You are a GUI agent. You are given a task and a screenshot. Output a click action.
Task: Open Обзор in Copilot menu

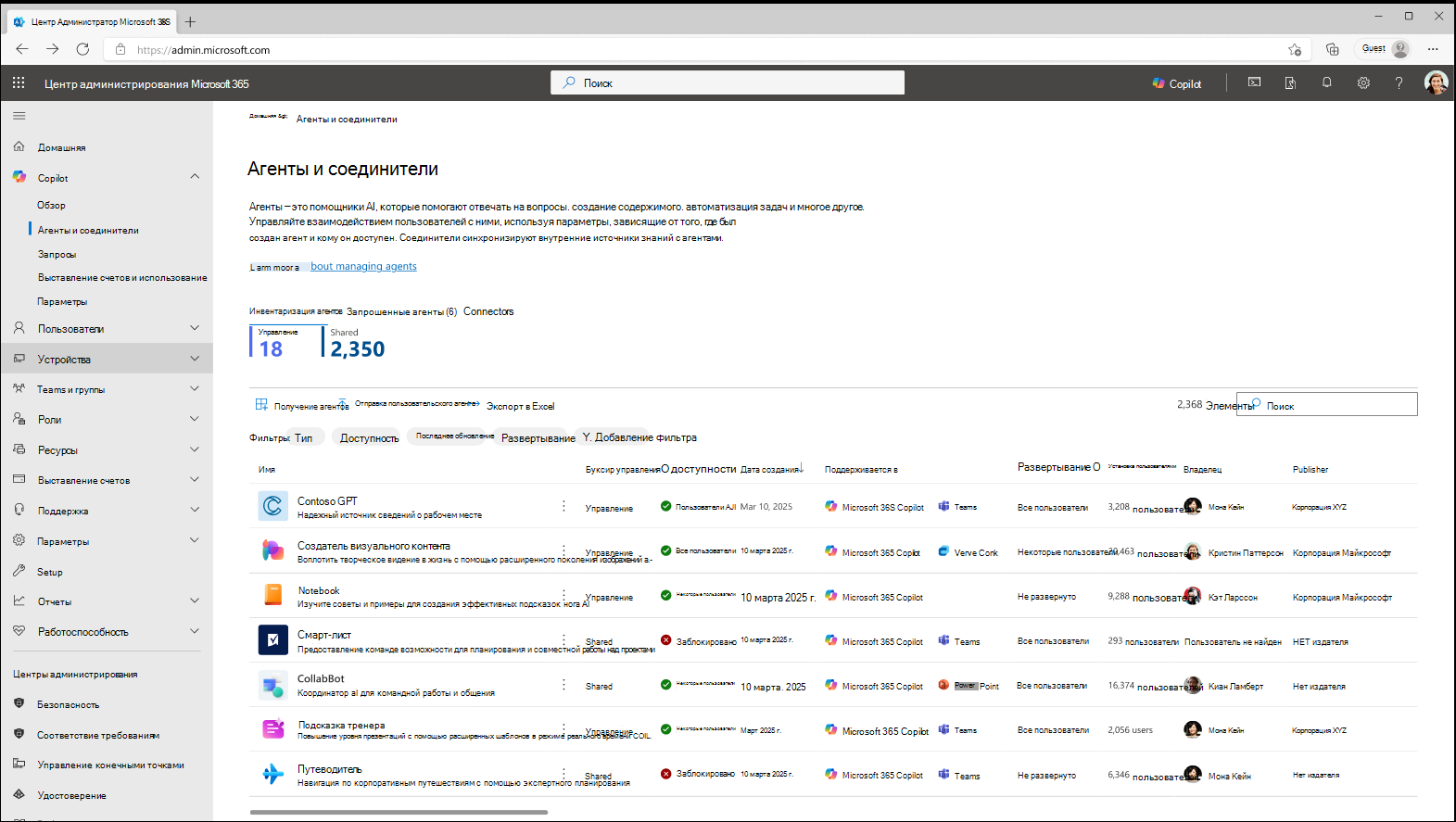click(52, 205)
